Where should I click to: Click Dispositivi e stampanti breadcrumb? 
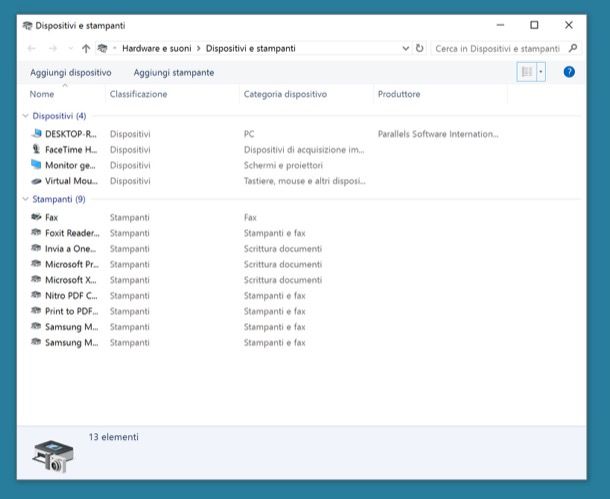click(x=251, y=48)
